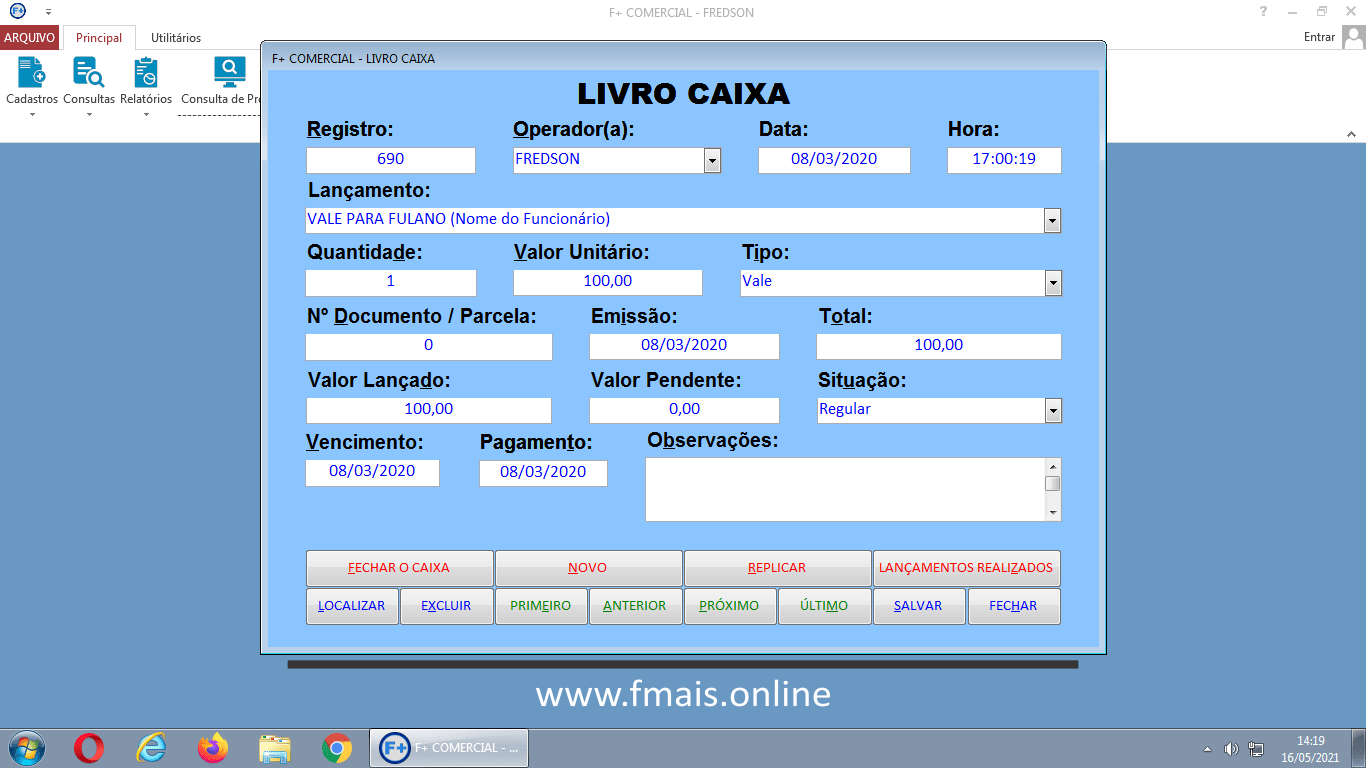Expand the Tipo dropdown showing Vale
The width and height of the screenshot is (1366, 768).
(x=1051, y=282)
